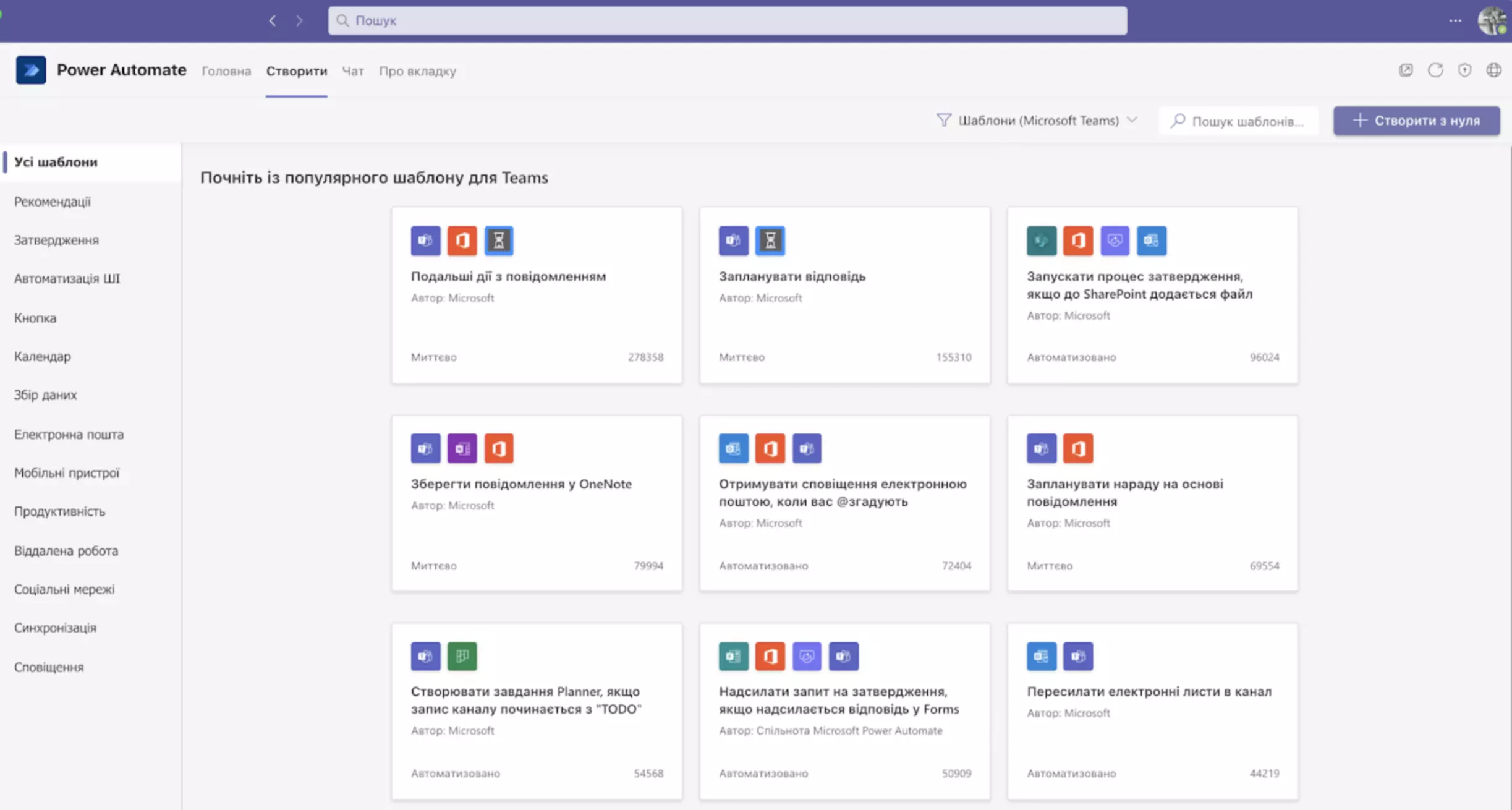The width and height of the screenshot is (1512, 810).
Task: Click the pop-out app icon
Action: tap(1406, 70)
